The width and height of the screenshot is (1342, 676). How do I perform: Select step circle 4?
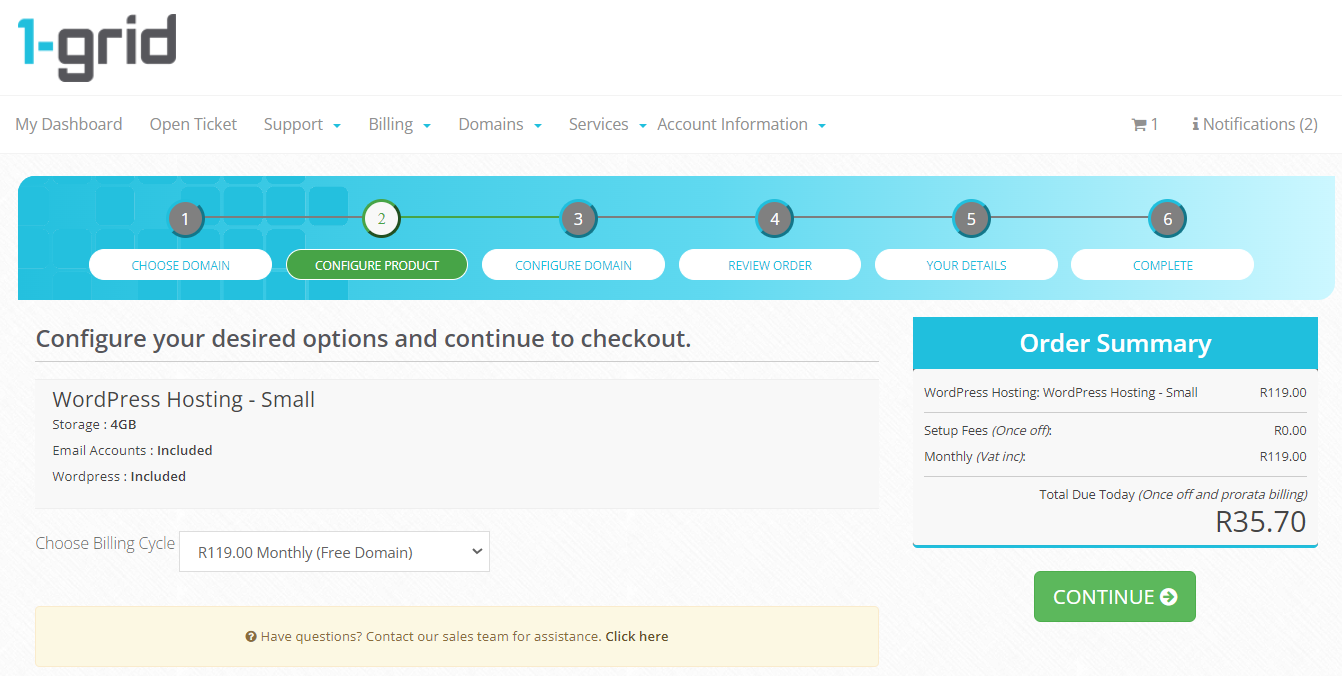pyautogui.click(x=774, y=218)
